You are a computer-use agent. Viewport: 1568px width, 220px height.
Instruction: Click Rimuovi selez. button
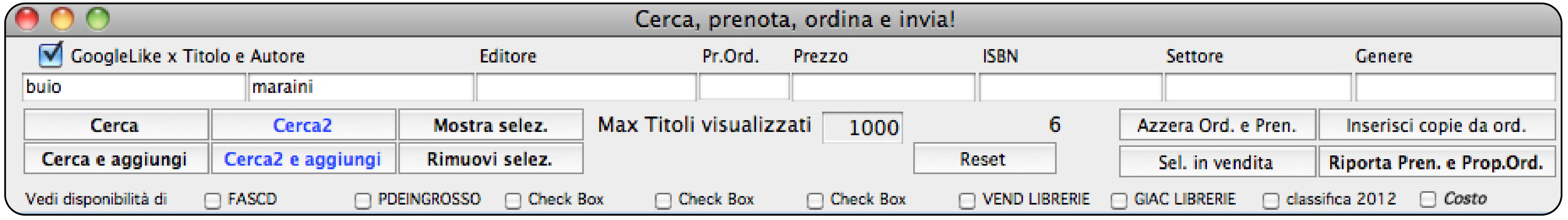[491, 158]
